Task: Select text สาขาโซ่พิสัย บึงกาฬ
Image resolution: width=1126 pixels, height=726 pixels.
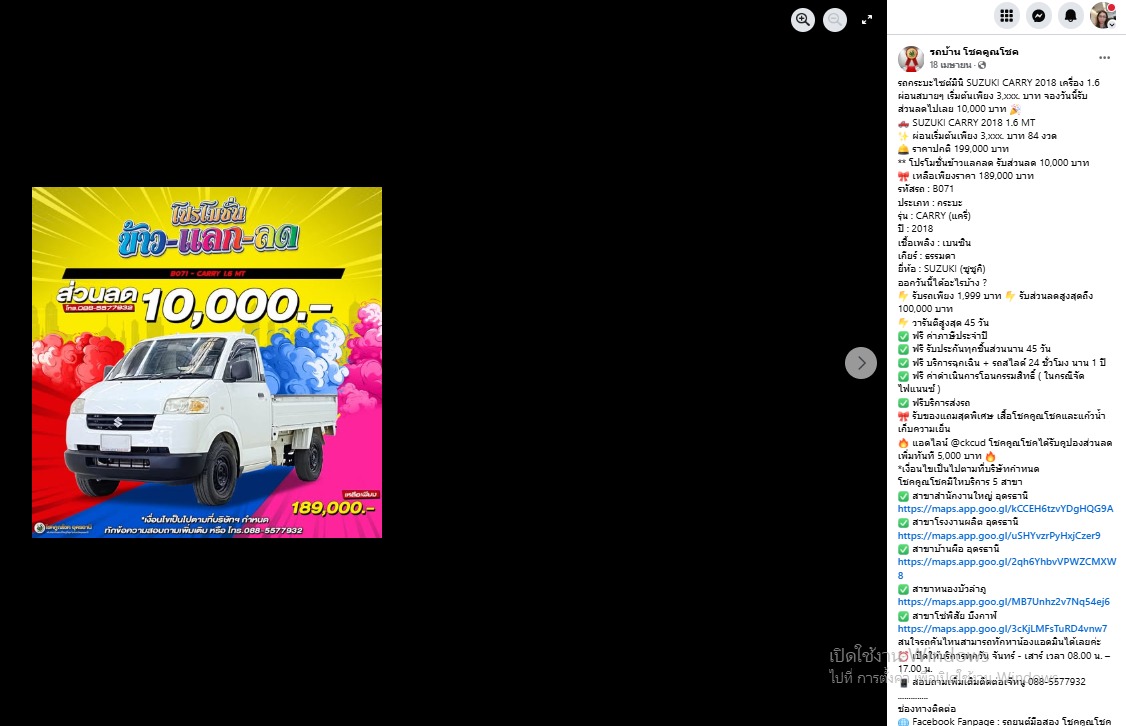Action: (x=954, y=615)
